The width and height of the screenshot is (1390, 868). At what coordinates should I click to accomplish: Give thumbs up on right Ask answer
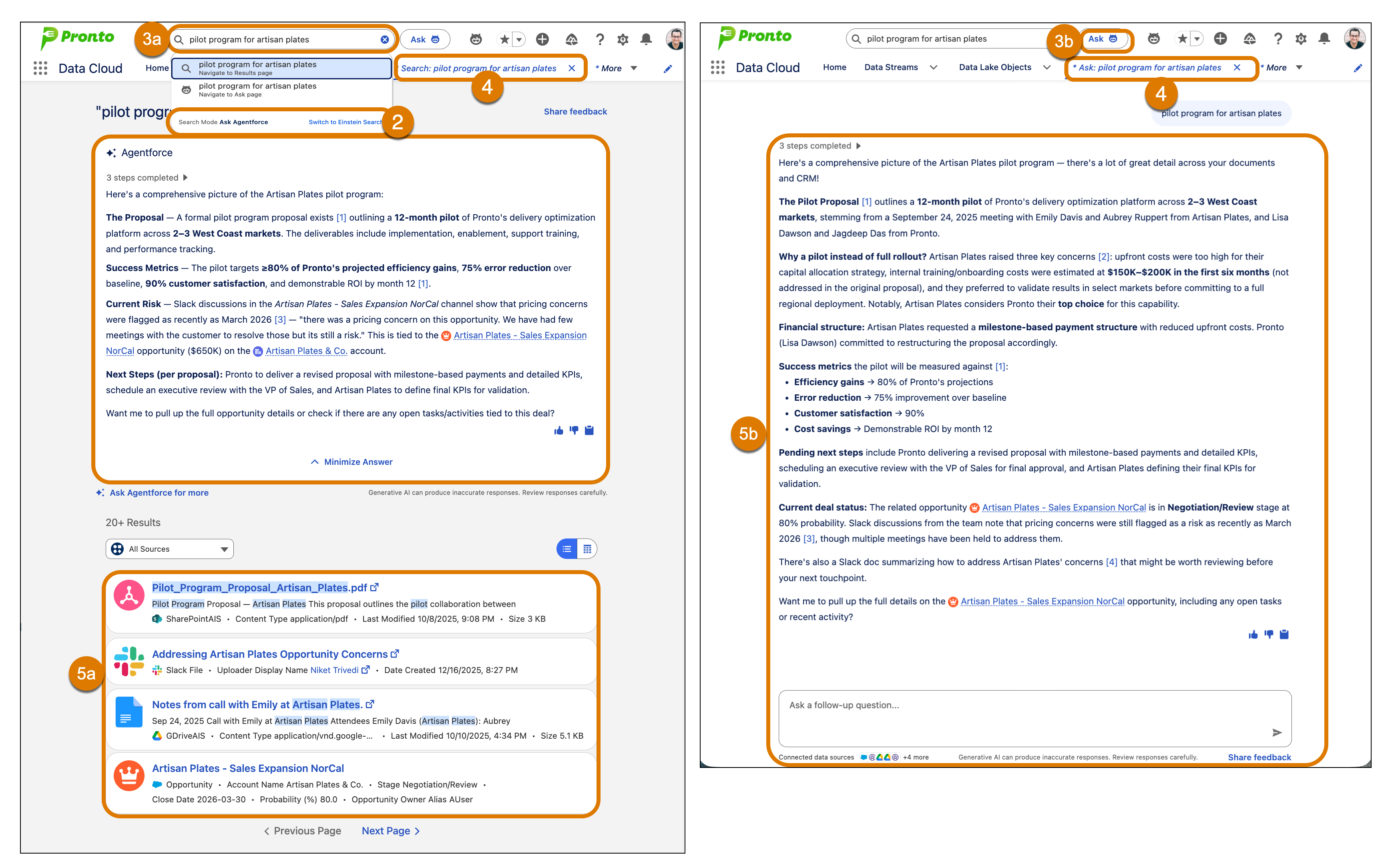[1253, 634]
